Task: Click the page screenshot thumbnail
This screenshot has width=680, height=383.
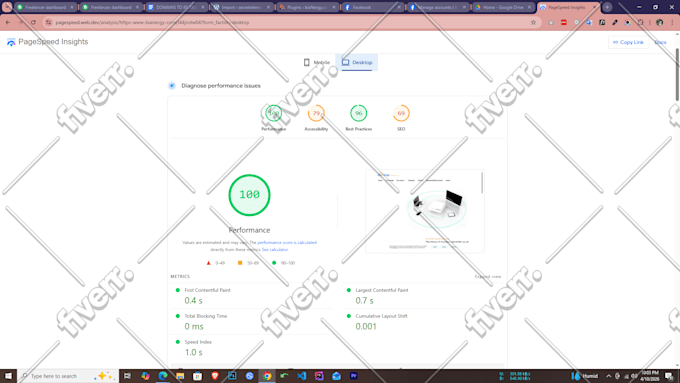Action: (425, 211)
